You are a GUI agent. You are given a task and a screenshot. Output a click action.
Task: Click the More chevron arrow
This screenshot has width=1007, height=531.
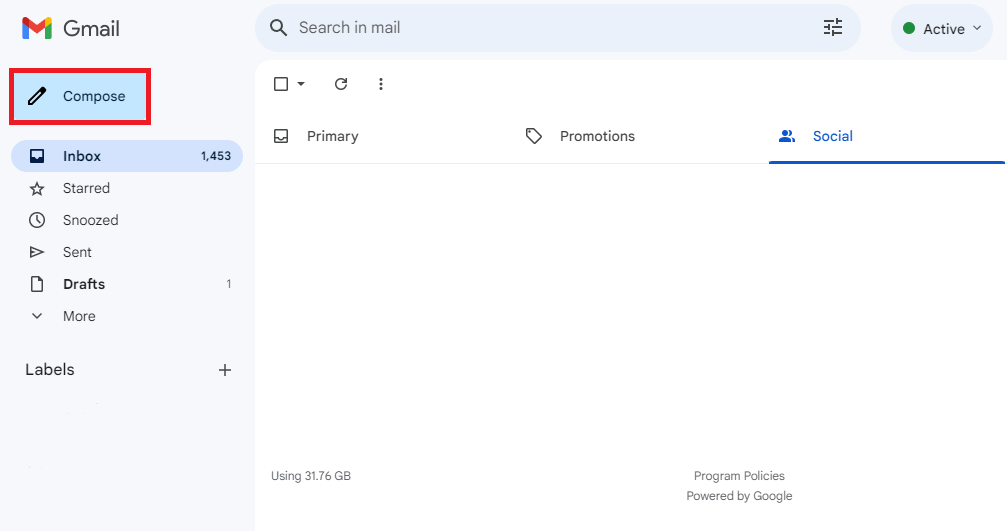pyautogui.click(x=37, y=316)
